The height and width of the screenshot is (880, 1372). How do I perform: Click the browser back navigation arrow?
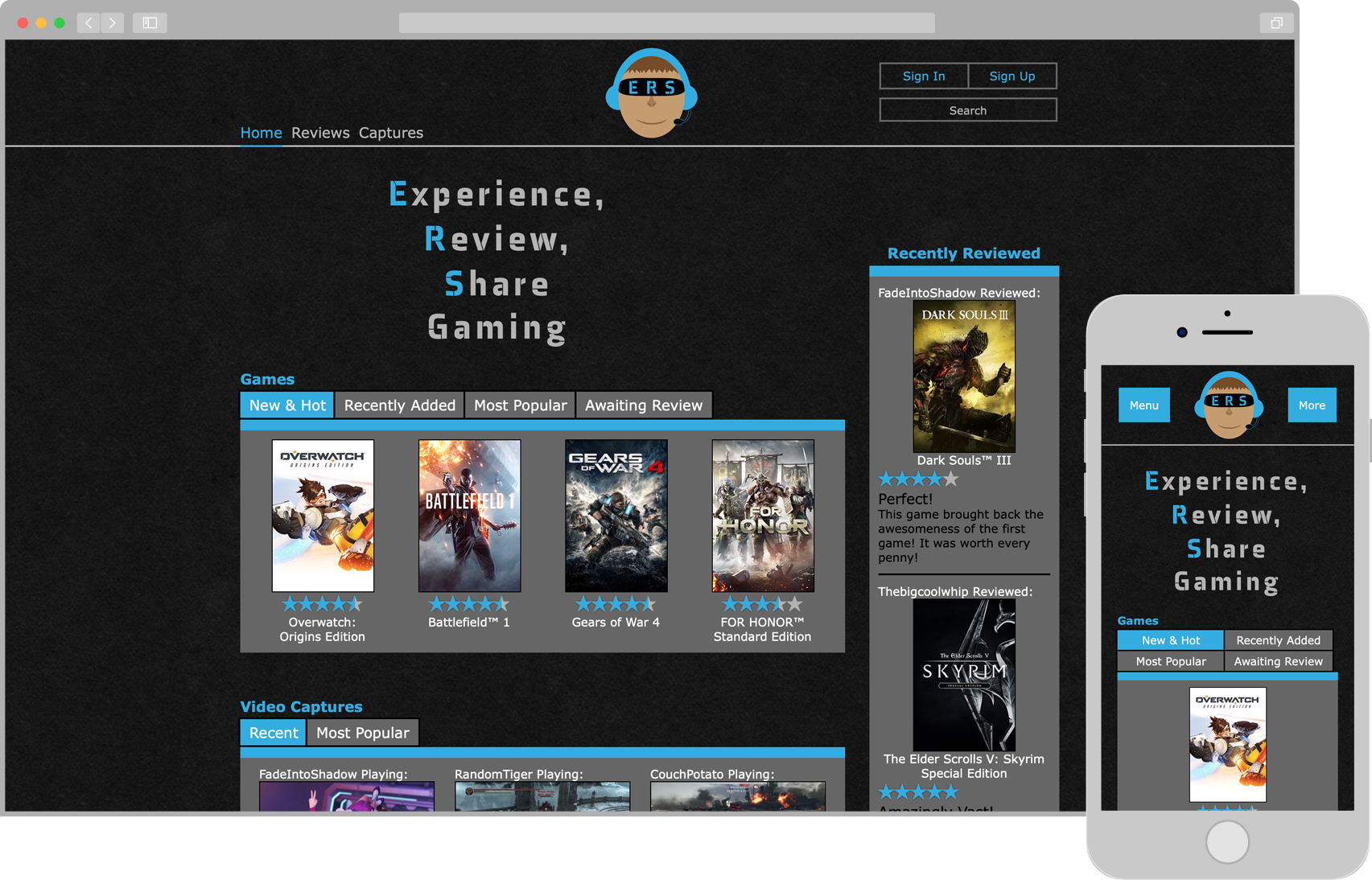tap(88, 23)
